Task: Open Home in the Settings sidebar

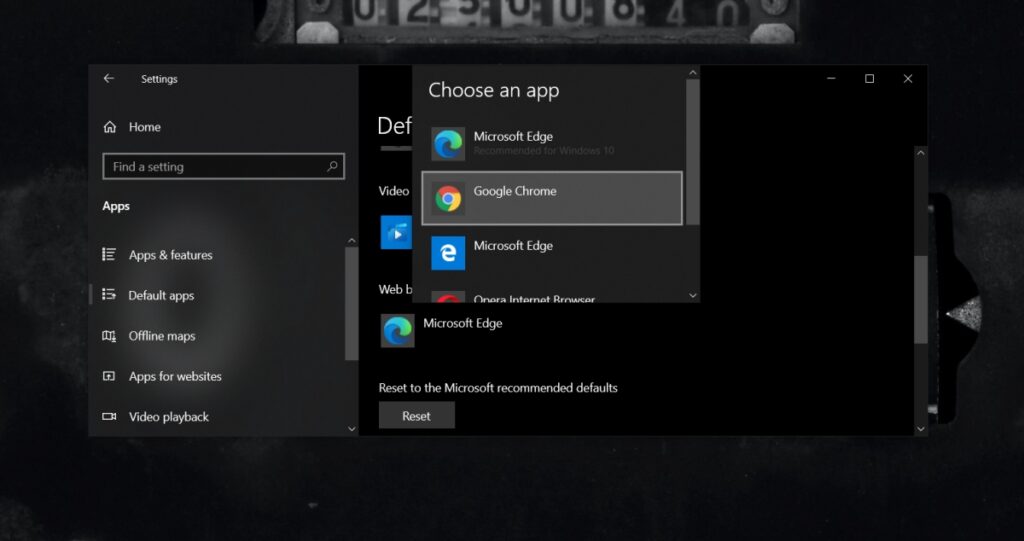Action: [x=144, y=127]
